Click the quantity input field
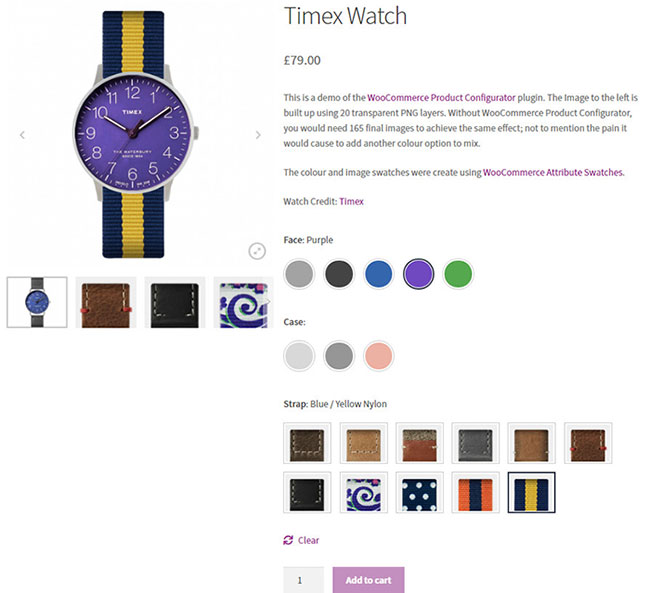 point(303,580)
